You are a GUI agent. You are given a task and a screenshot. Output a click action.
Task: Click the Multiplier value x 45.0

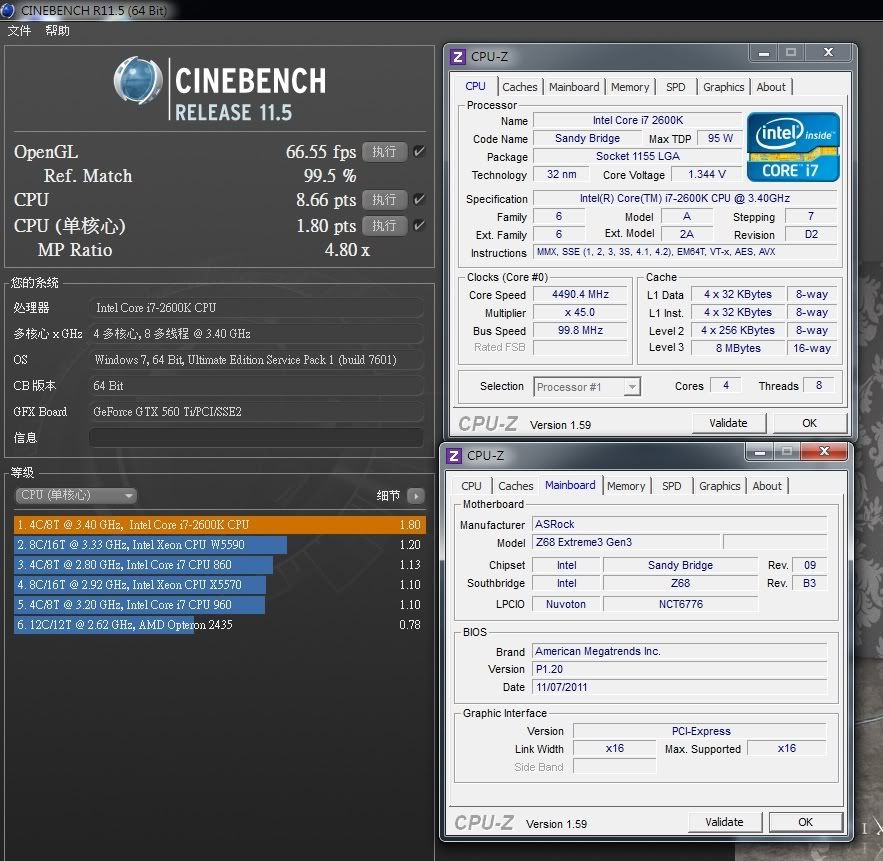(580, 313)
